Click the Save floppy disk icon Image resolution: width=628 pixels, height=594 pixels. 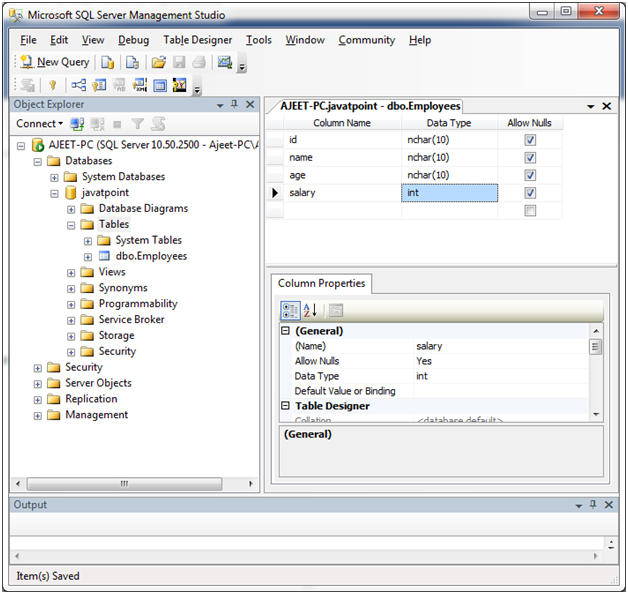tap(179, 62)
